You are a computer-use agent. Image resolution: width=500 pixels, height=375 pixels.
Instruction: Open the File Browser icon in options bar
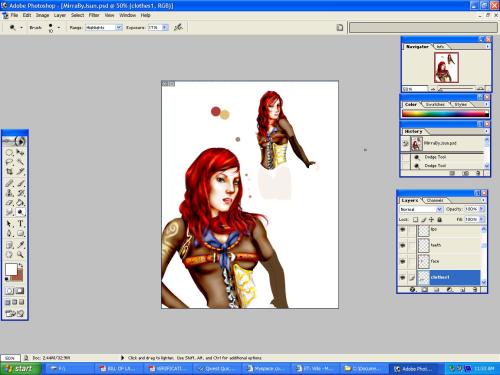pyautogui.click(x=340, y=28)
